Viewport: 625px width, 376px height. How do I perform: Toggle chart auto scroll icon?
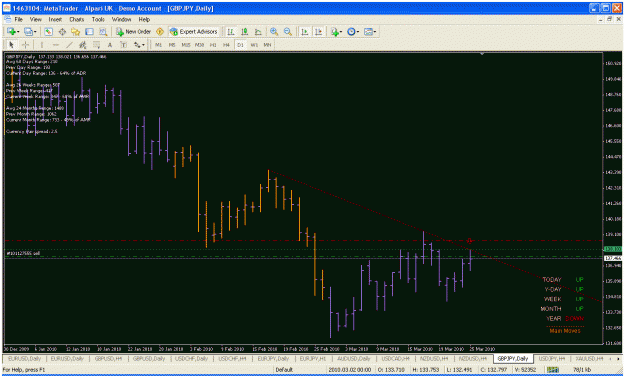305,31
